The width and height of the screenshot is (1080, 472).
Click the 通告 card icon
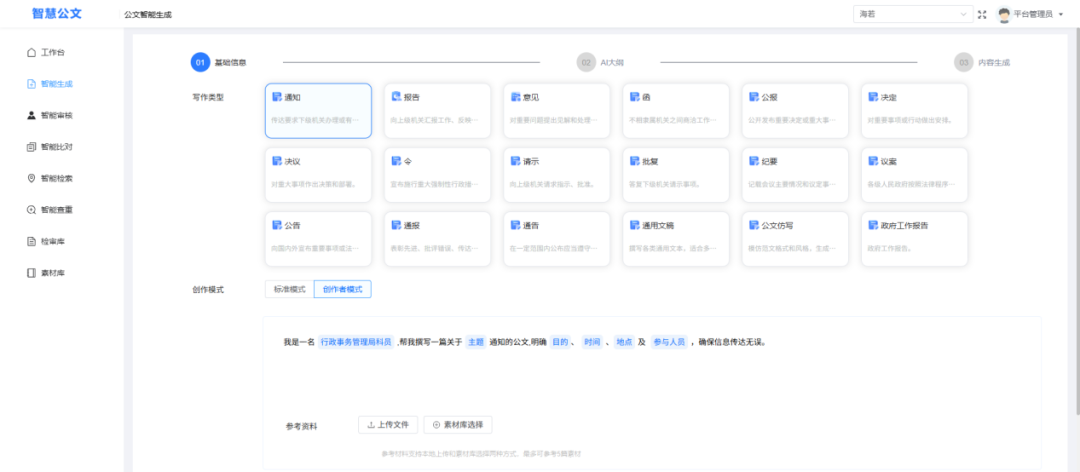point(515,225)
